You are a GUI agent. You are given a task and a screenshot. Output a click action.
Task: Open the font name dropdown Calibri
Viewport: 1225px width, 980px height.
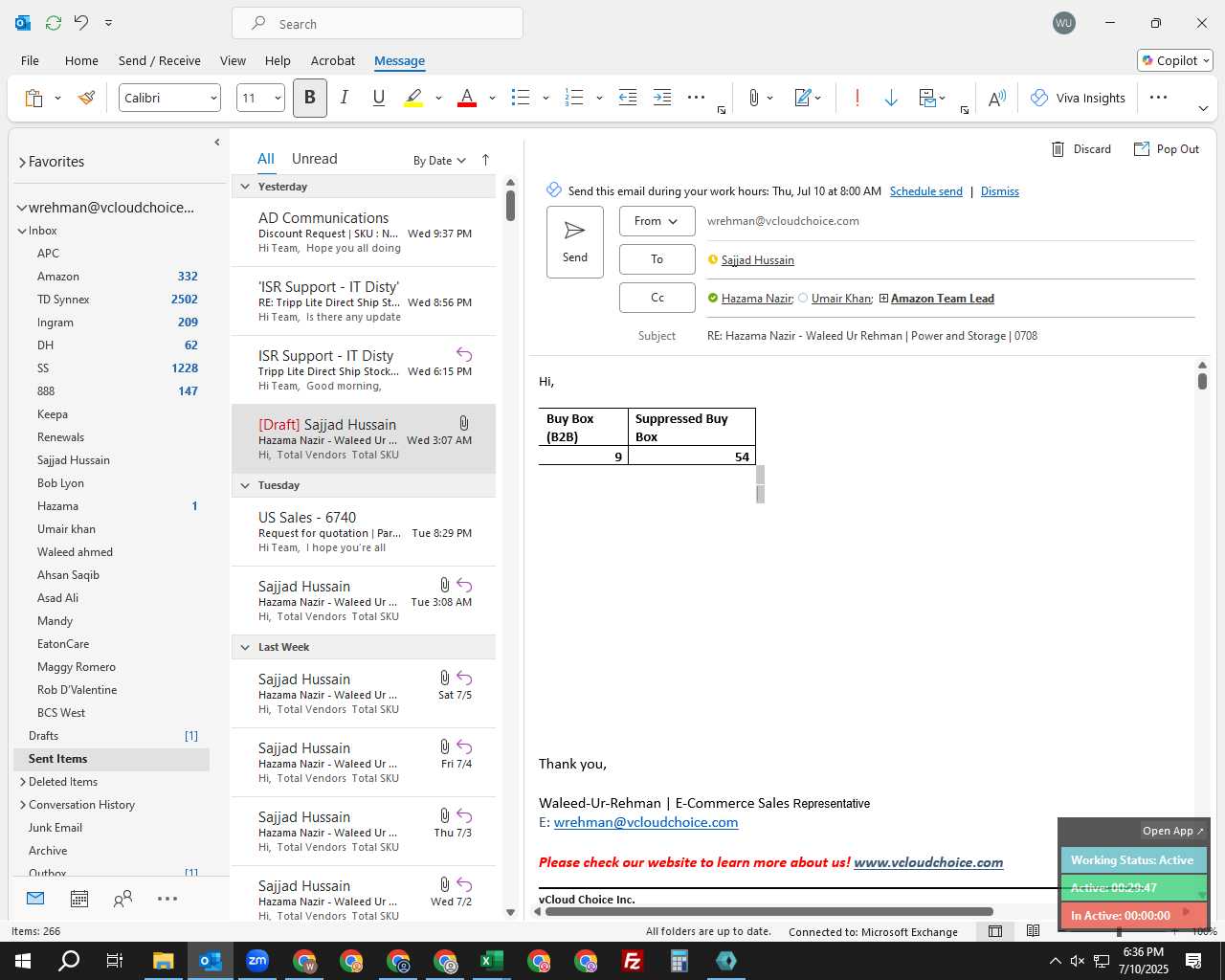pyautogui.click(x=214, y=98)
